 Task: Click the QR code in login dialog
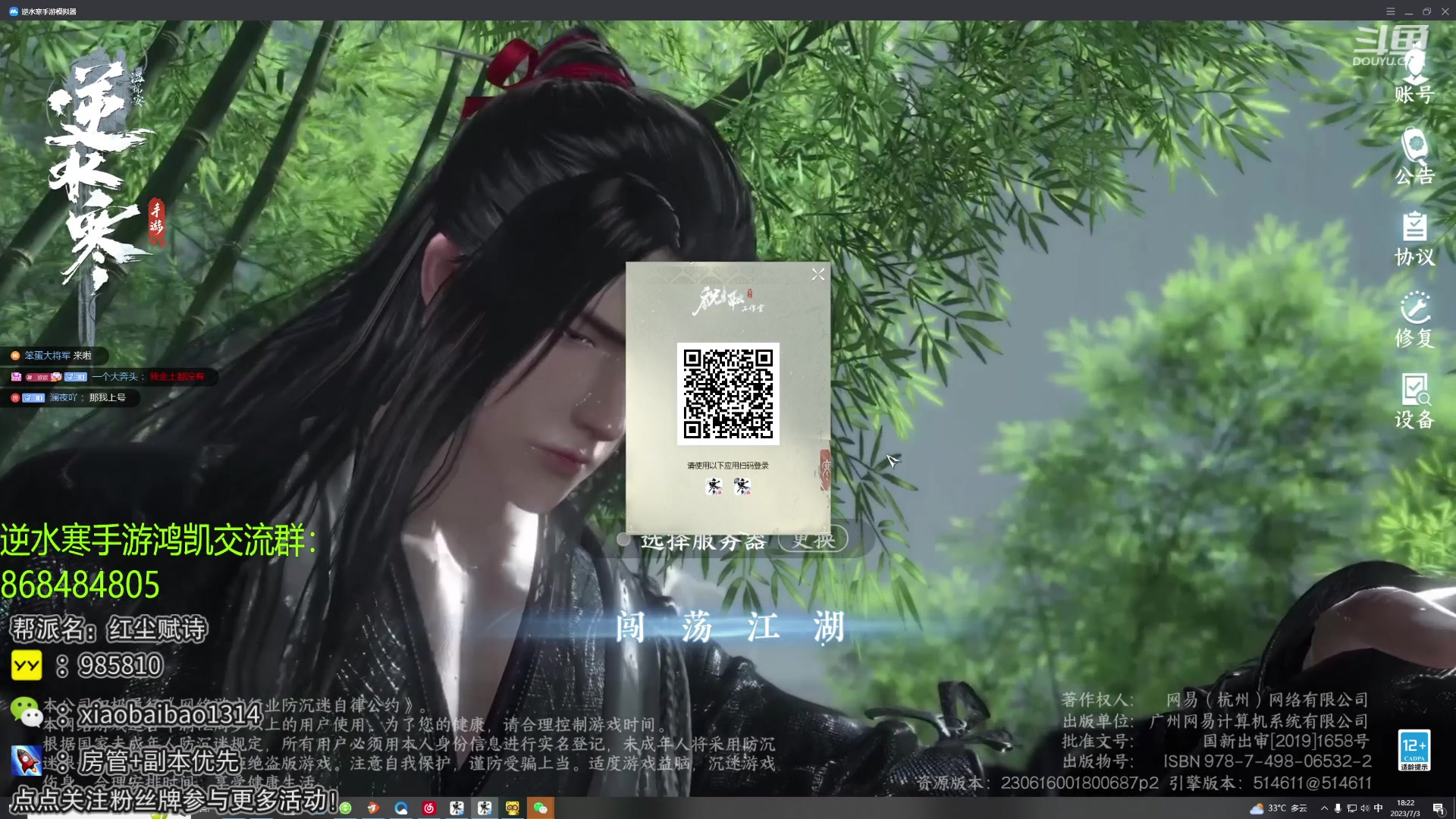tap(728, 394)
